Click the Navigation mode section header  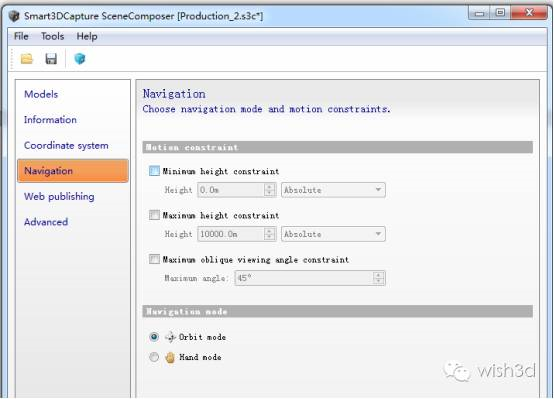point(337,311)
